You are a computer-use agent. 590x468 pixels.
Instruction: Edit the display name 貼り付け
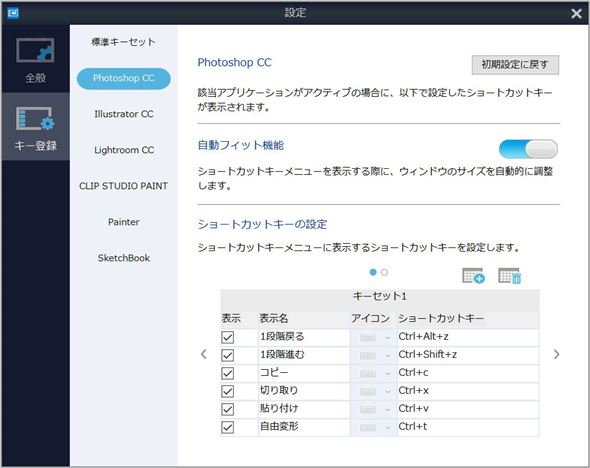[304, 409]
